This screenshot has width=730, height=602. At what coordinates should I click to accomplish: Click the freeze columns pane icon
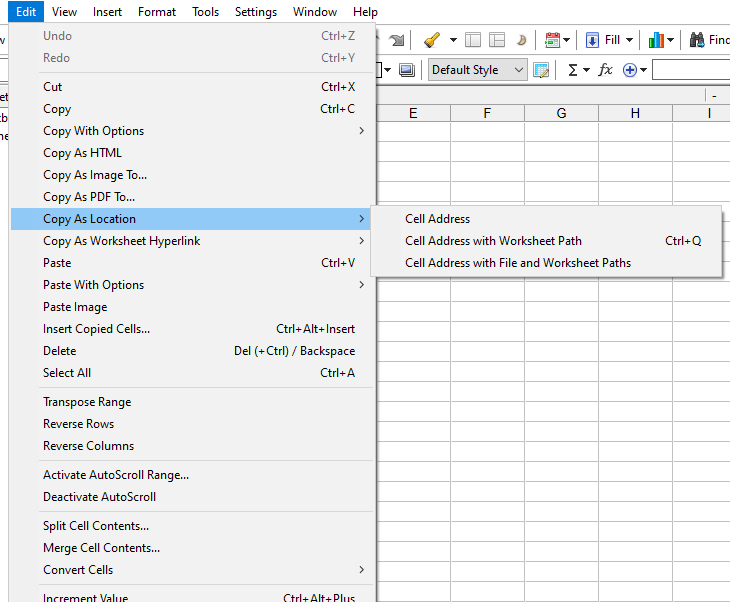click(x=473, y=40)
